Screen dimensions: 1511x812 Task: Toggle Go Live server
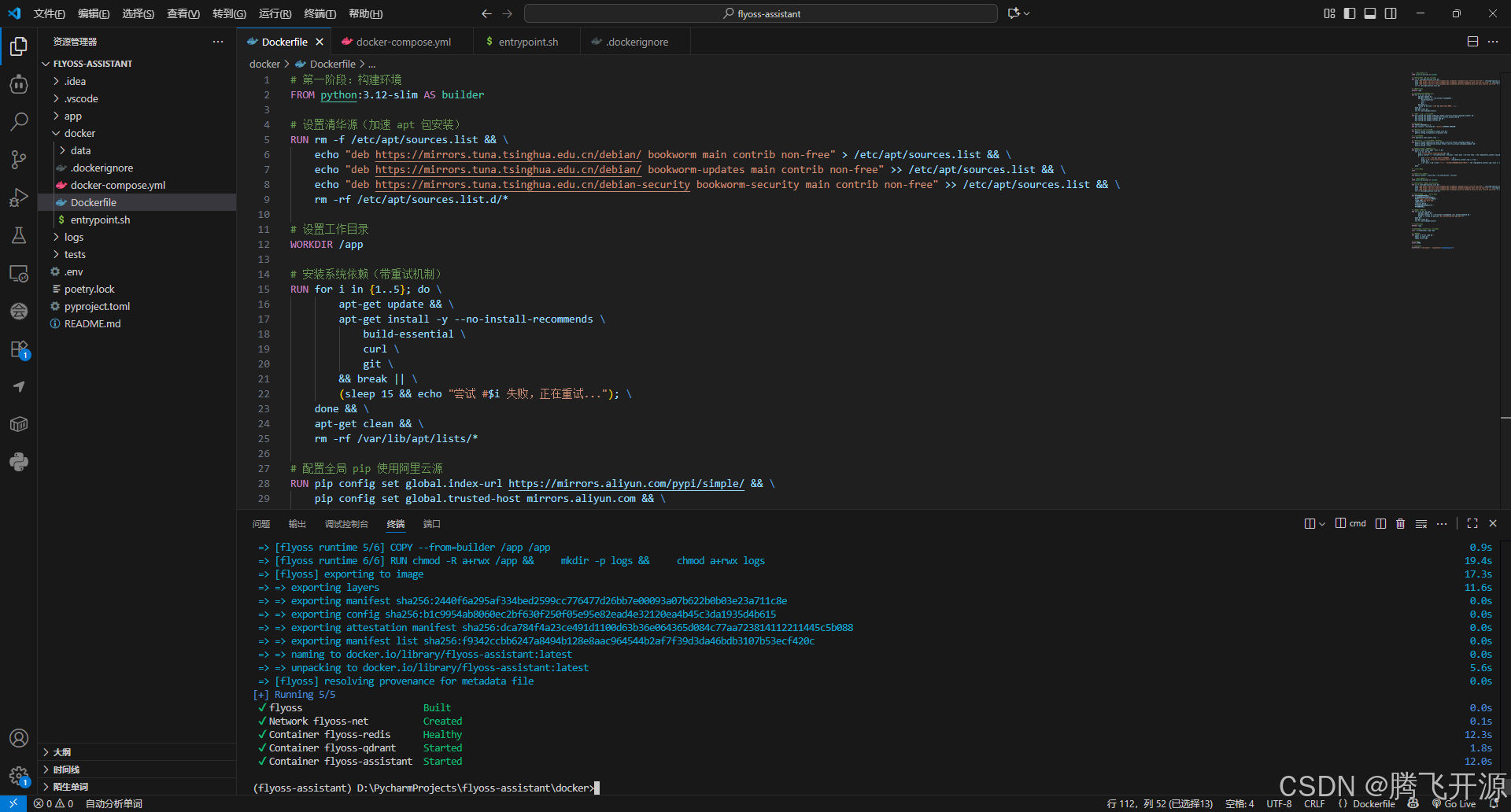1454,803
